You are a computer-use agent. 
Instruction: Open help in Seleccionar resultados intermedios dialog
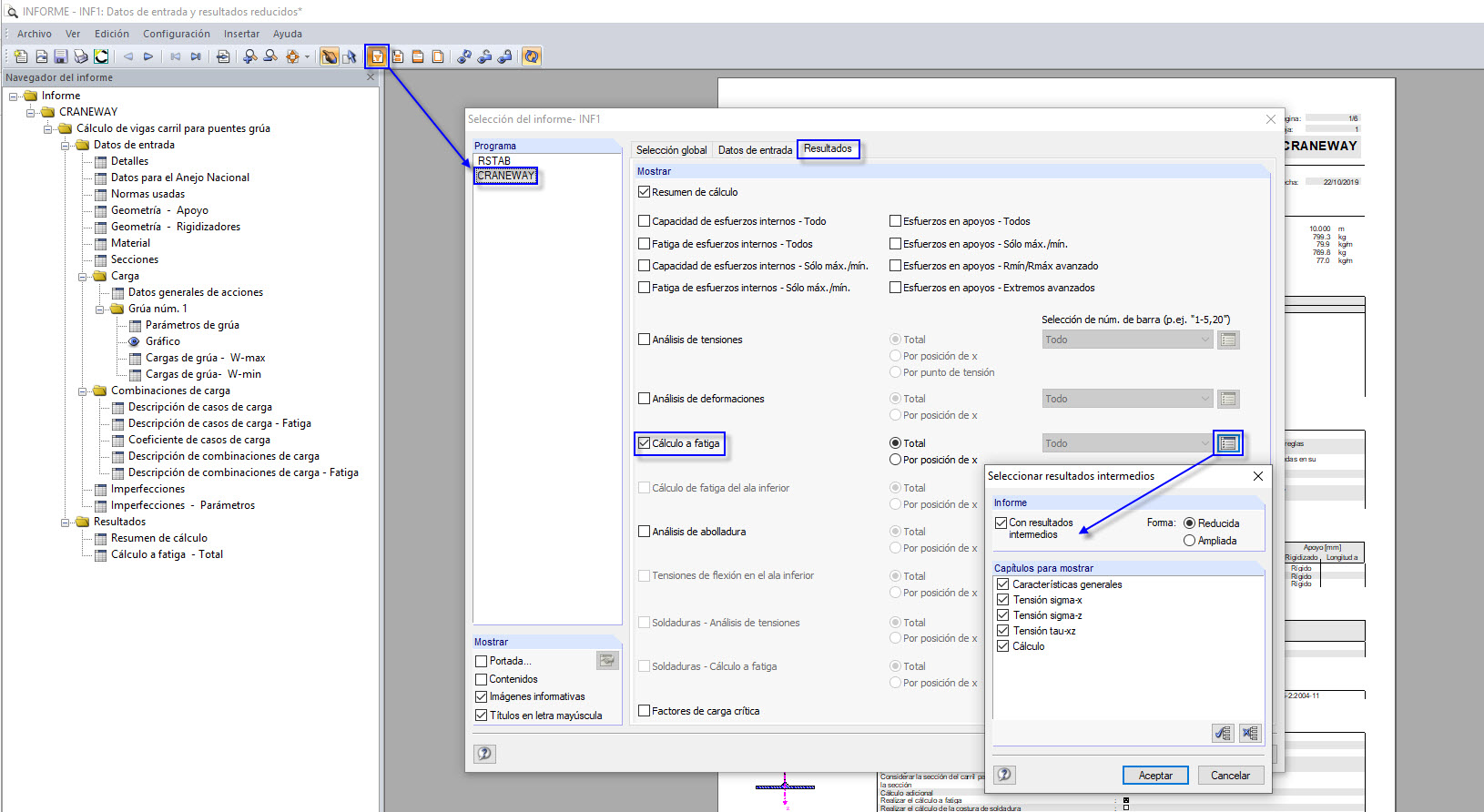(1004, 775)
